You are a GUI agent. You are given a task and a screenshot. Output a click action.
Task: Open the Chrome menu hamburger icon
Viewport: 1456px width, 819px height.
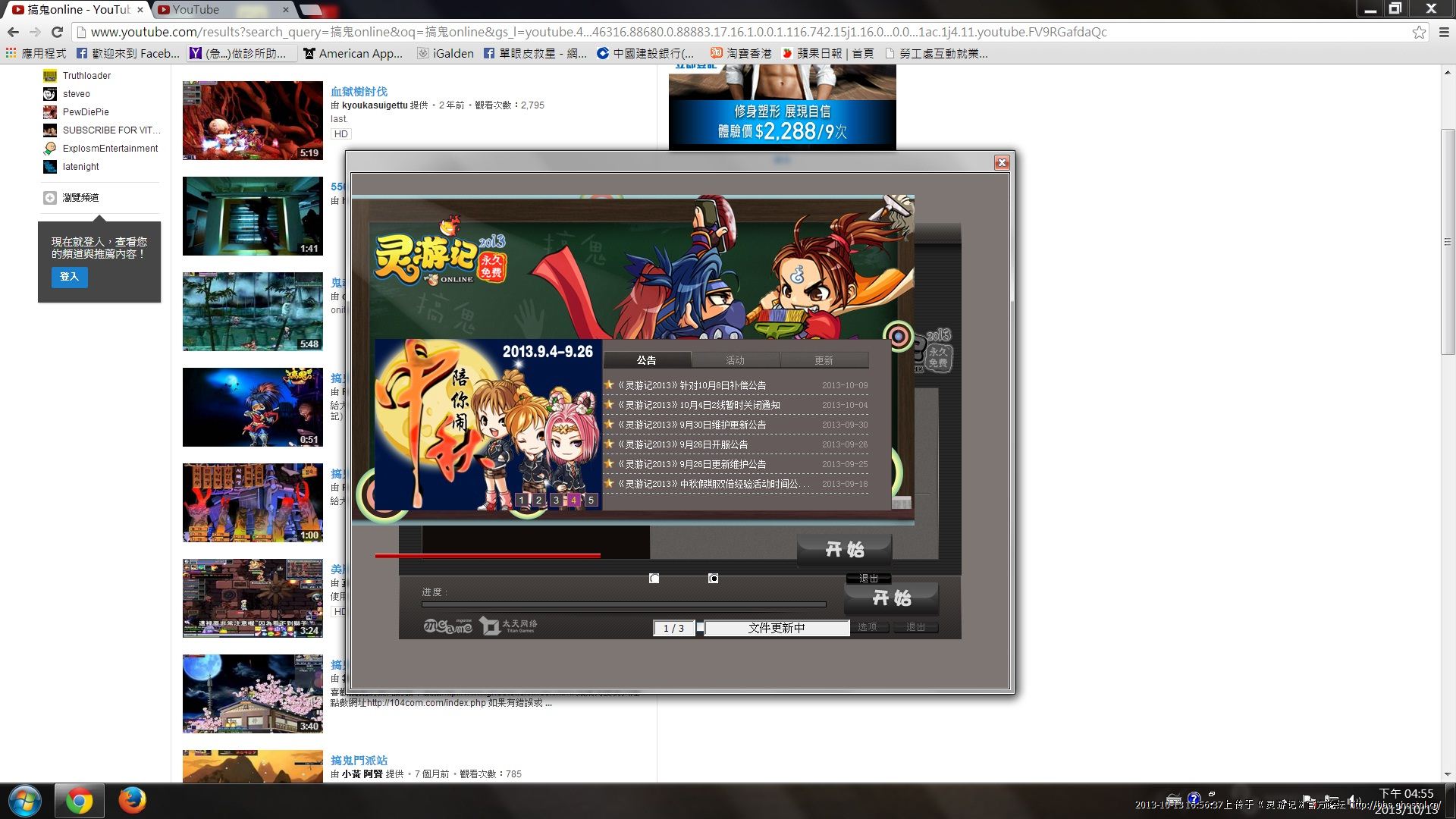tap(1444, 32)
